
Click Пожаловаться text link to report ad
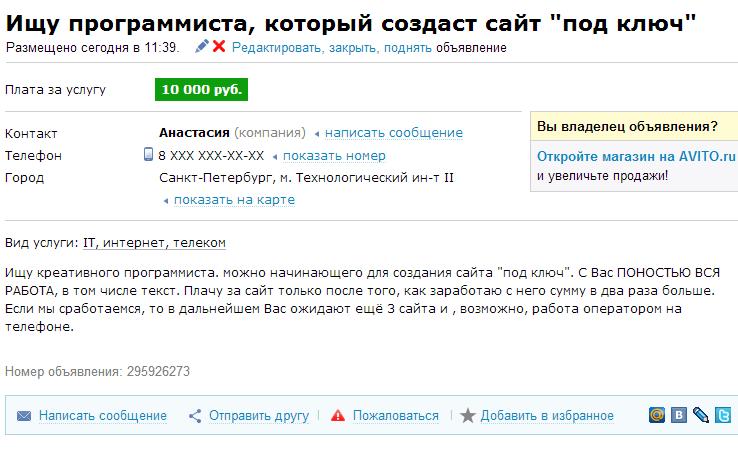(x=396, y=416)
